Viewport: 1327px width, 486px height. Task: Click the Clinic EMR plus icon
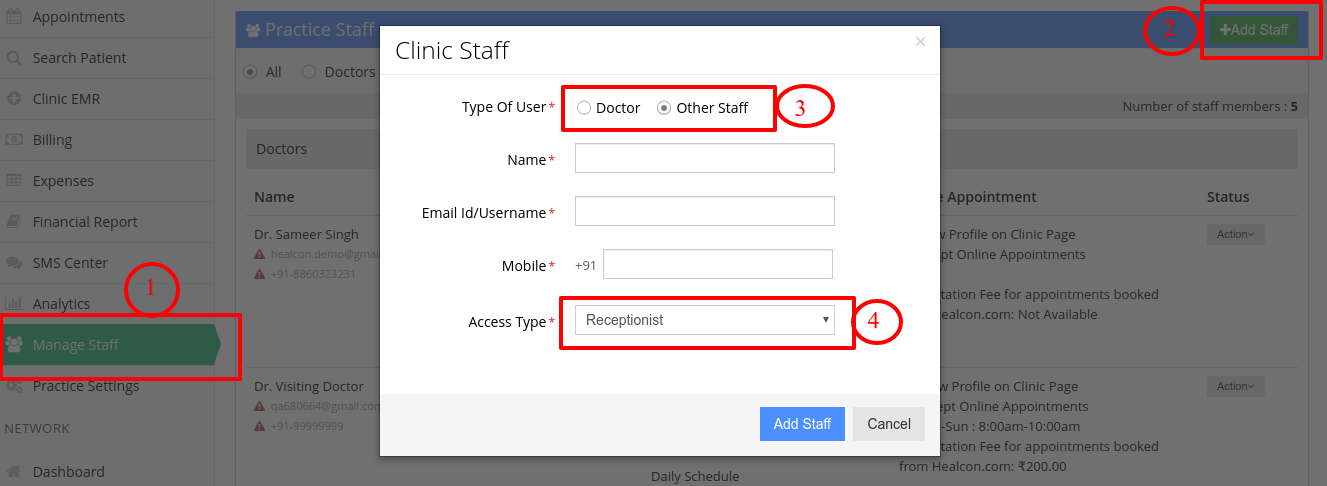[x=14, y=99]
